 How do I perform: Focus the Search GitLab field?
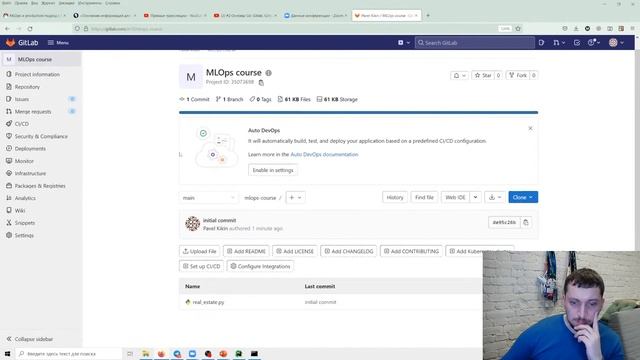[x=475, y=42]
